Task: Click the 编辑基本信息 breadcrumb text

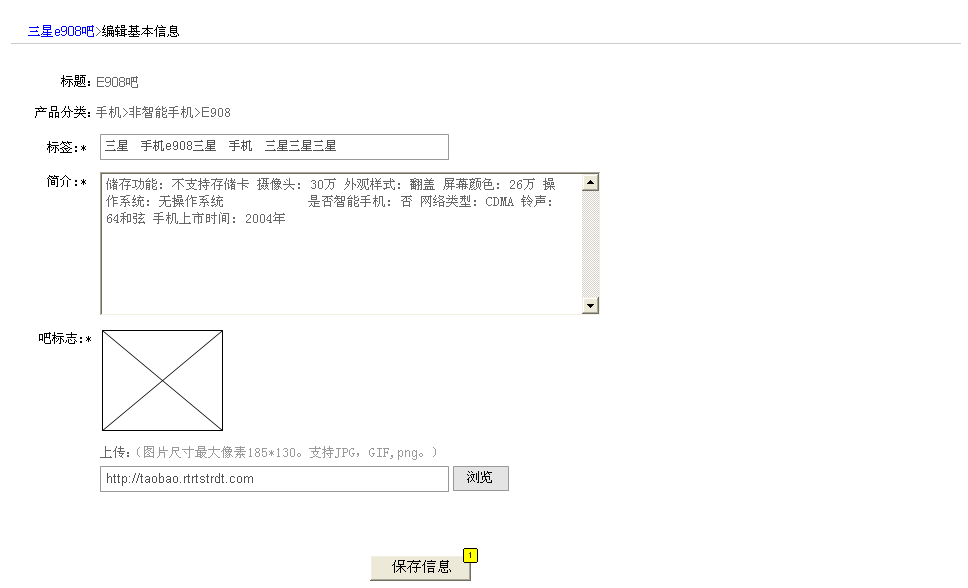Action: 141,32
